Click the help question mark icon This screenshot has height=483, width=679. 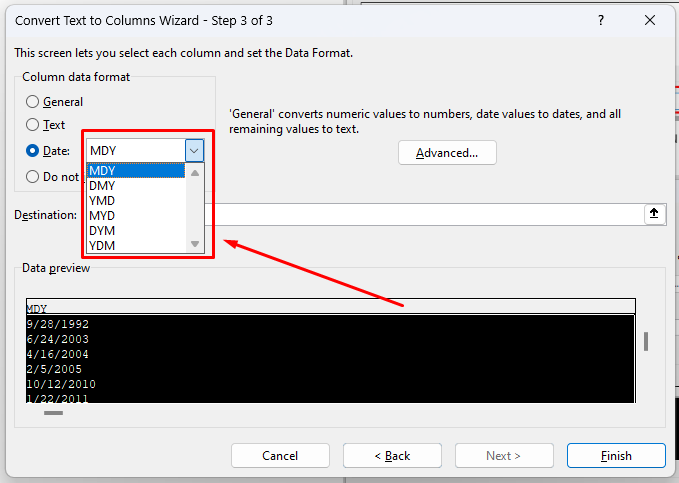click(601, 20)
